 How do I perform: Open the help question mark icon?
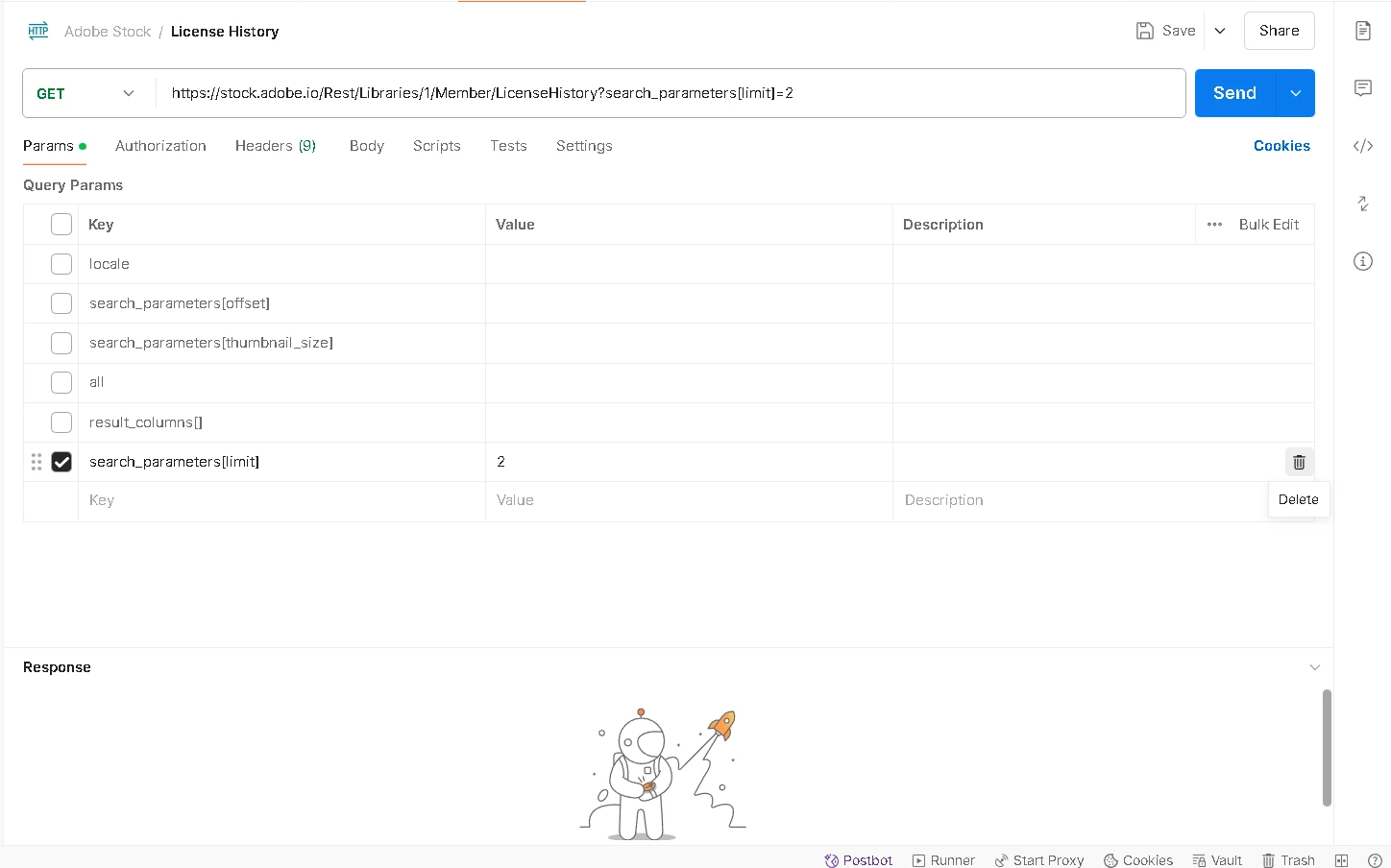[x=1375, y=860]
